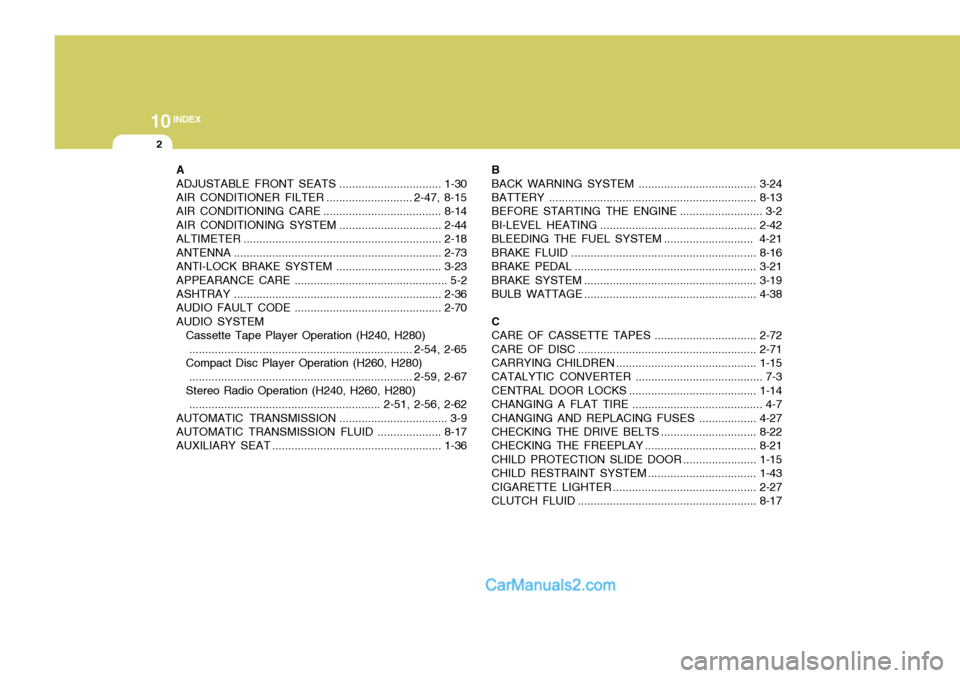Click ANTI-LOCK BRAKE SYSTEM entry

[x=321, y=266]
